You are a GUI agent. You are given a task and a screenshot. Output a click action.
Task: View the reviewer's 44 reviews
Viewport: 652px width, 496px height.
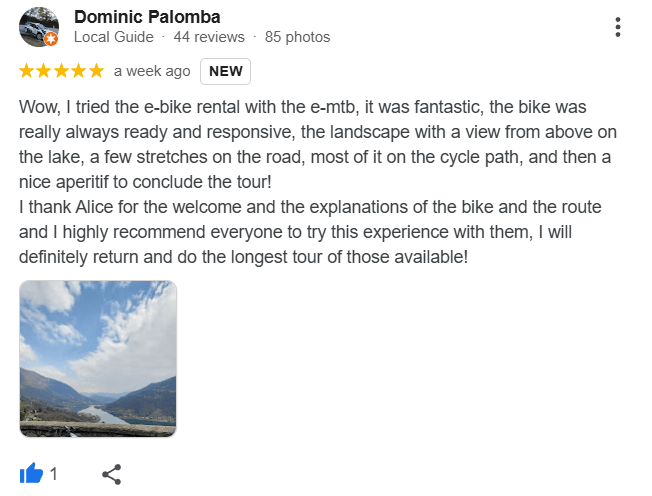(209, 37)
